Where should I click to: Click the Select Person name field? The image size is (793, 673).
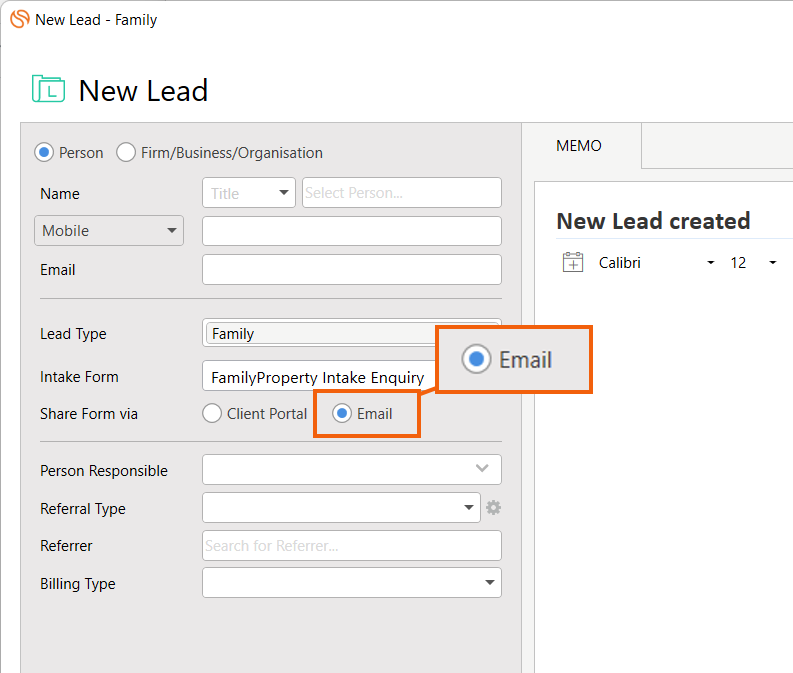(x=402, y=193)
